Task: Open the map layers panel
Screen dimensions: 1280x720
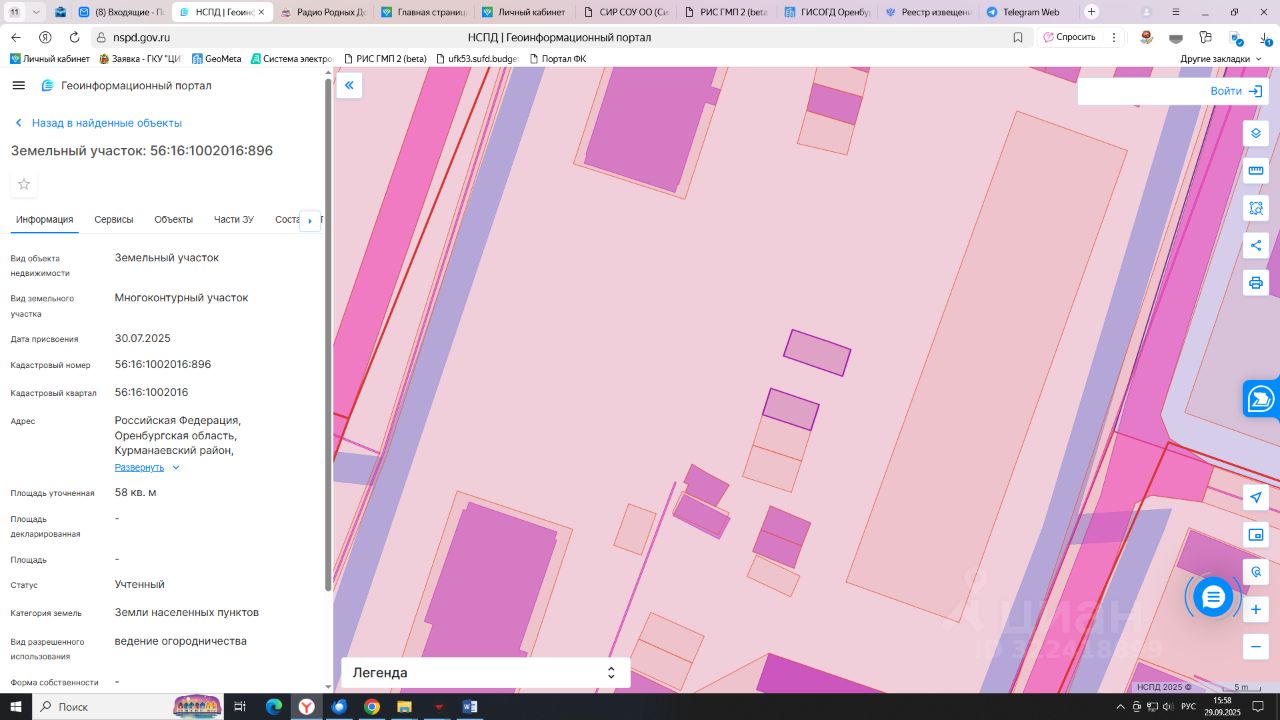Action: 1256,133
